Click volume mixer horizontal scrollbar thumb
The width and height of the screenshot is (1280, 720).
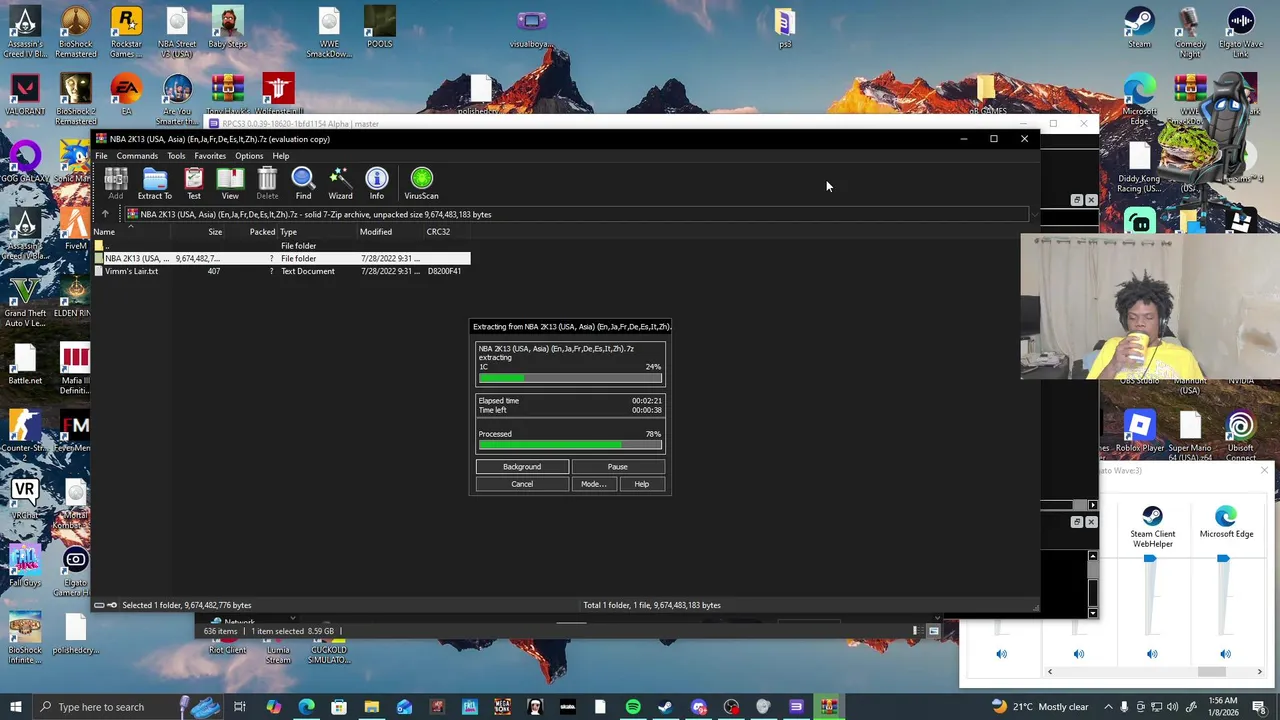tap(1211, 672)
